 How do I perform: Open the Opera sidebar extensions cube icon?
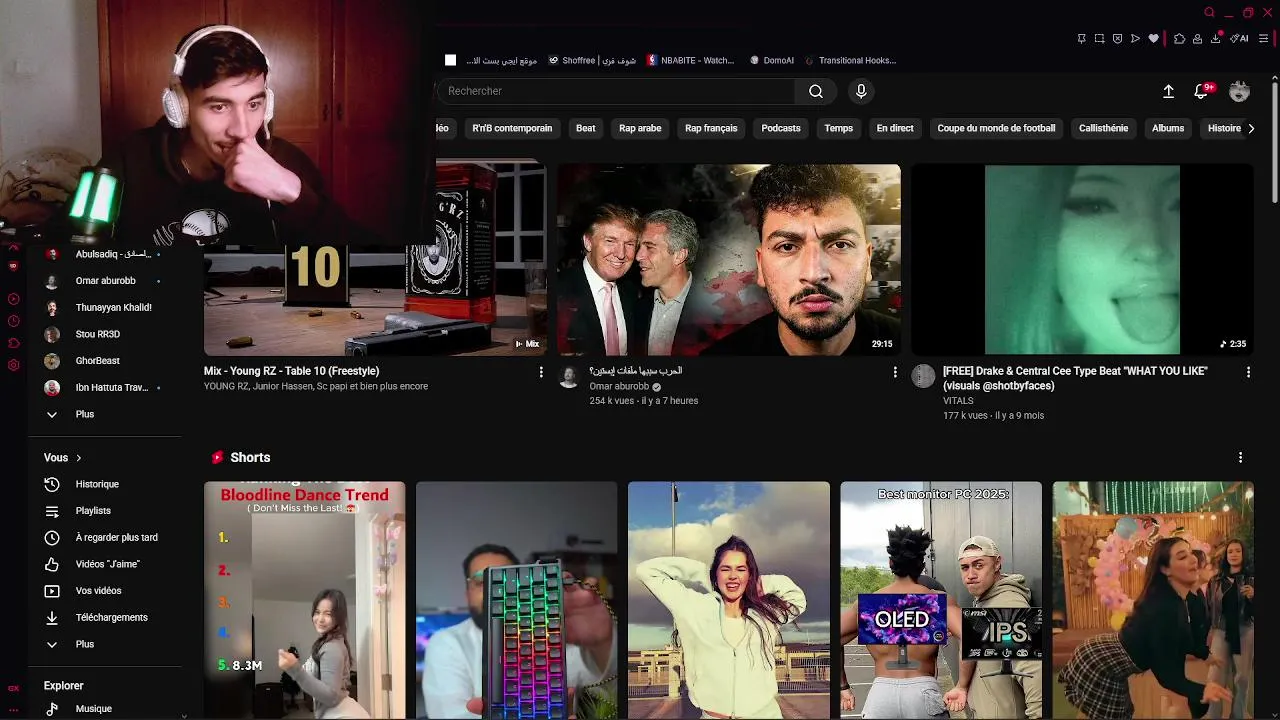click(13, 343)
